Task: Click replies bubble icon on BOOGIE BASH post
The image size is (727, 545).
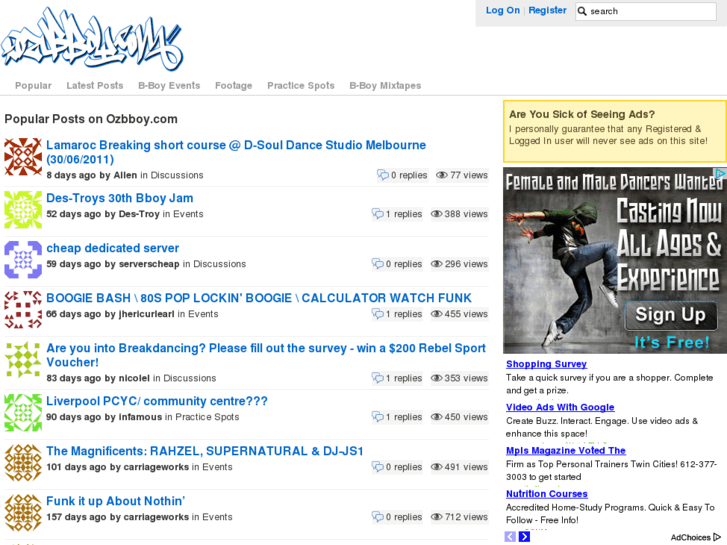Action: [378, 314]
